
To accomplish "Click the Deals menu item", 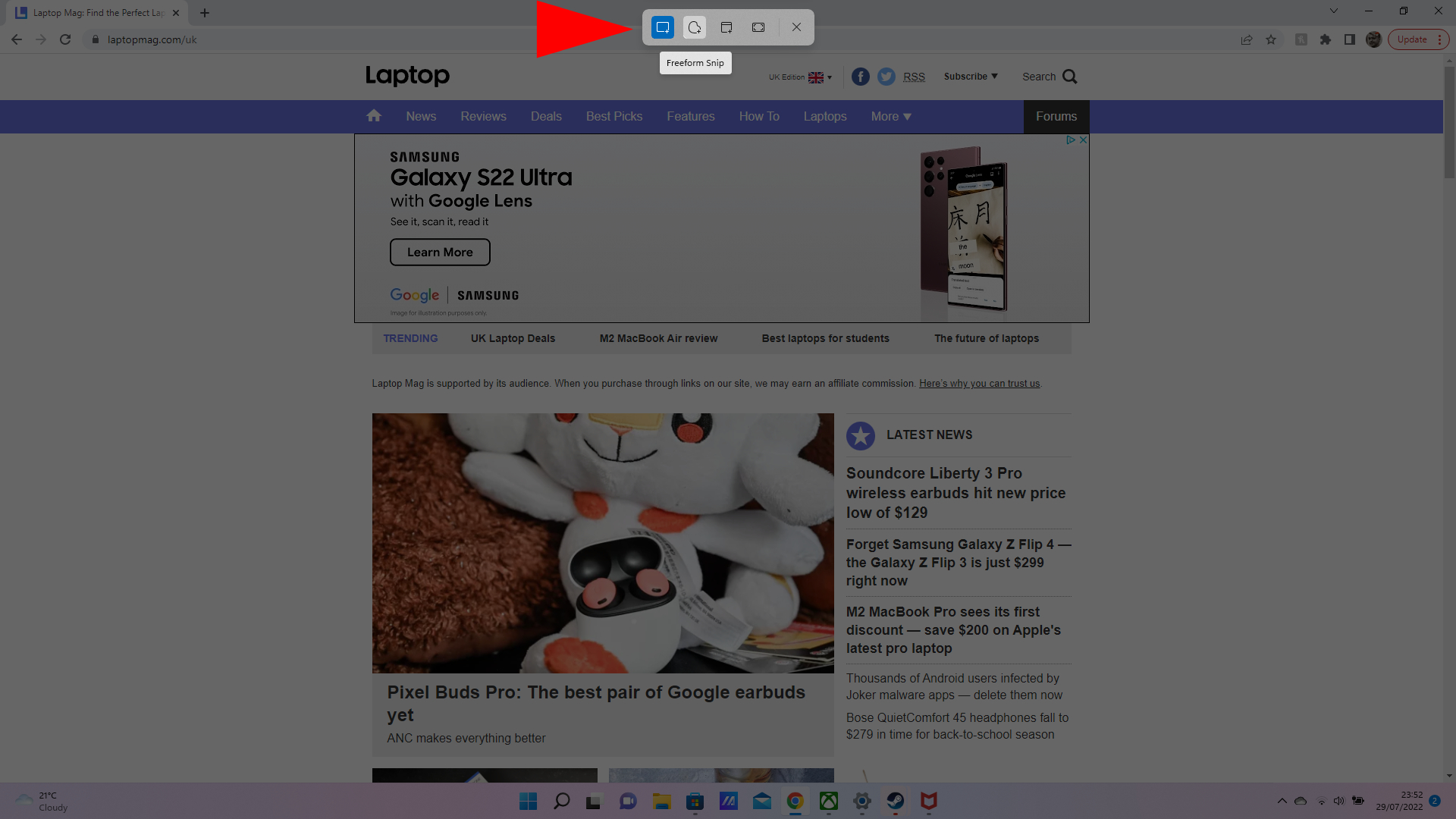I will 545,116.
